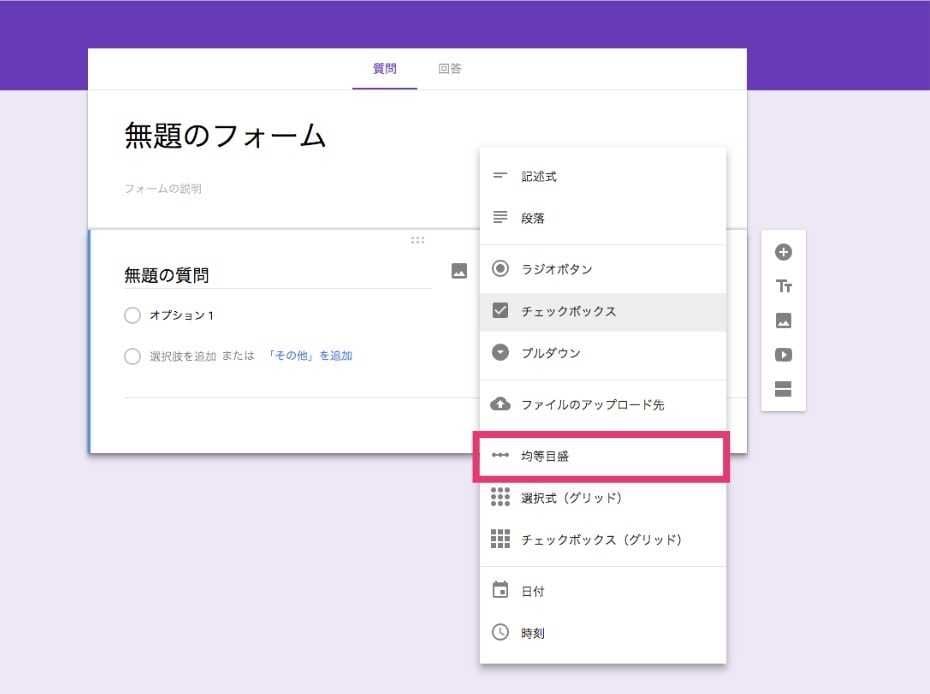Switch to the 回答 tab
The height and width of the screenshot is (694, 930).
(x=448, y=68)
